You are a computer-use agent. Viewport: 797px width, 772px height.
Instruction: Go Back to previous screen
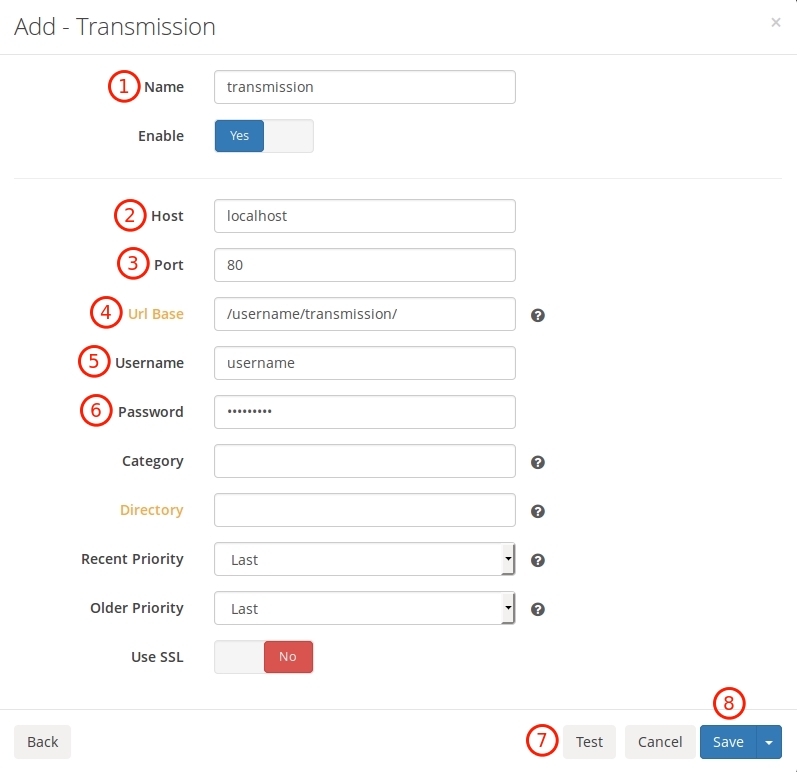click(x=43, y=742)
